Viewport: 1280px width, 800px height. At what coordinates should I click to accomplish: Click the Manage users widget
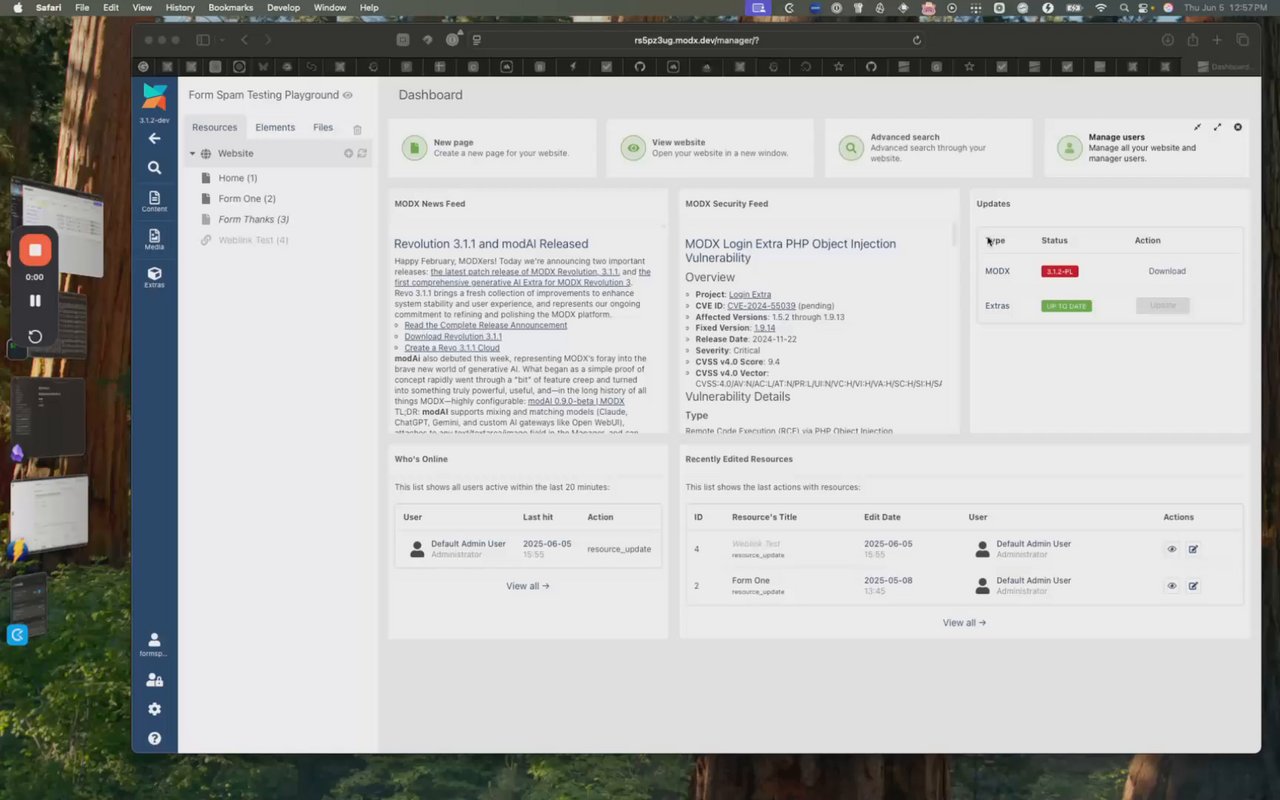pyautogui.click(x=1147, y=148)
